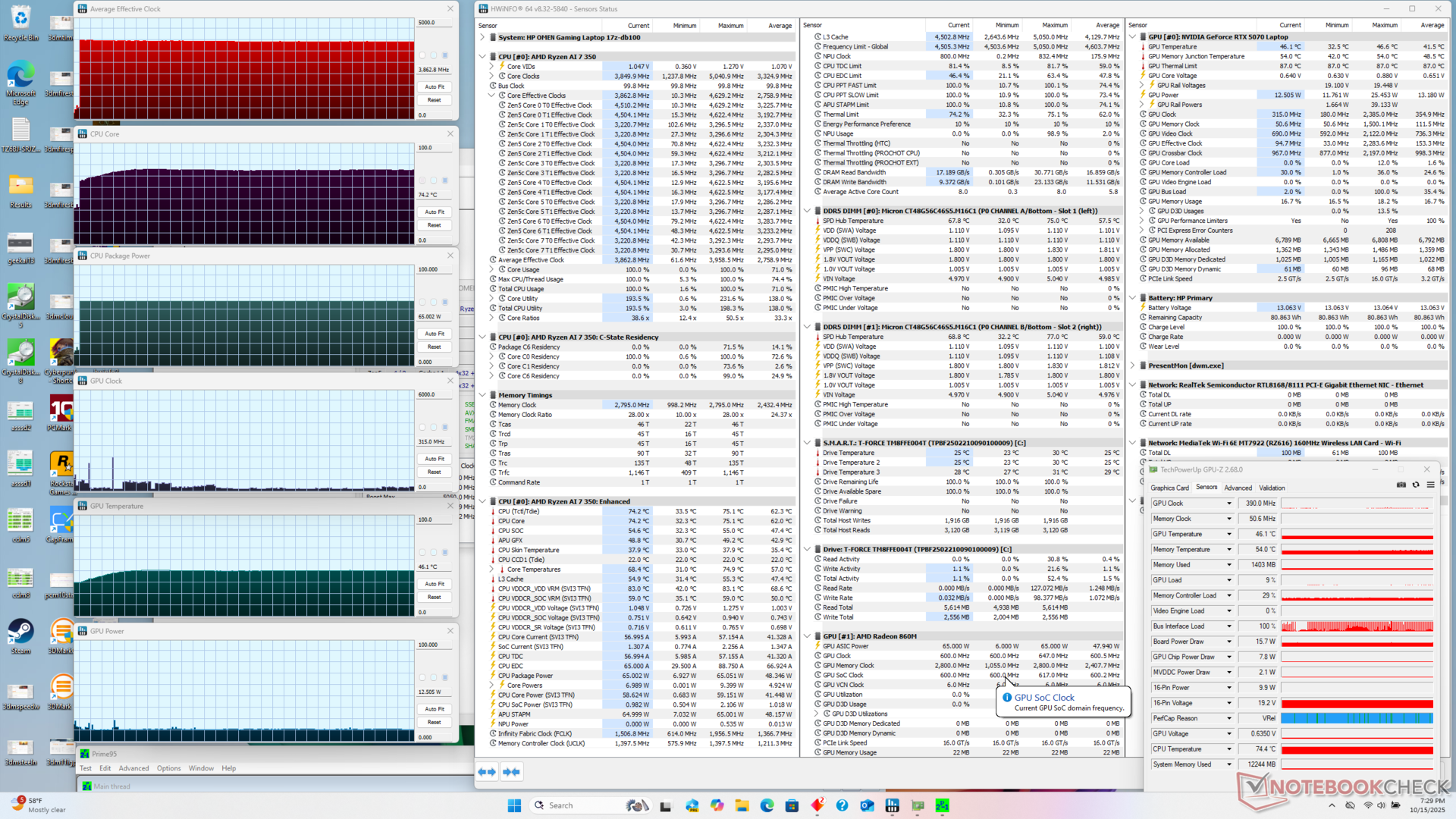Open the Memory Used dropdown in GPU-Z
Image resolution: width=1456 pixels, height=819 pixels.
(1229, 565)
